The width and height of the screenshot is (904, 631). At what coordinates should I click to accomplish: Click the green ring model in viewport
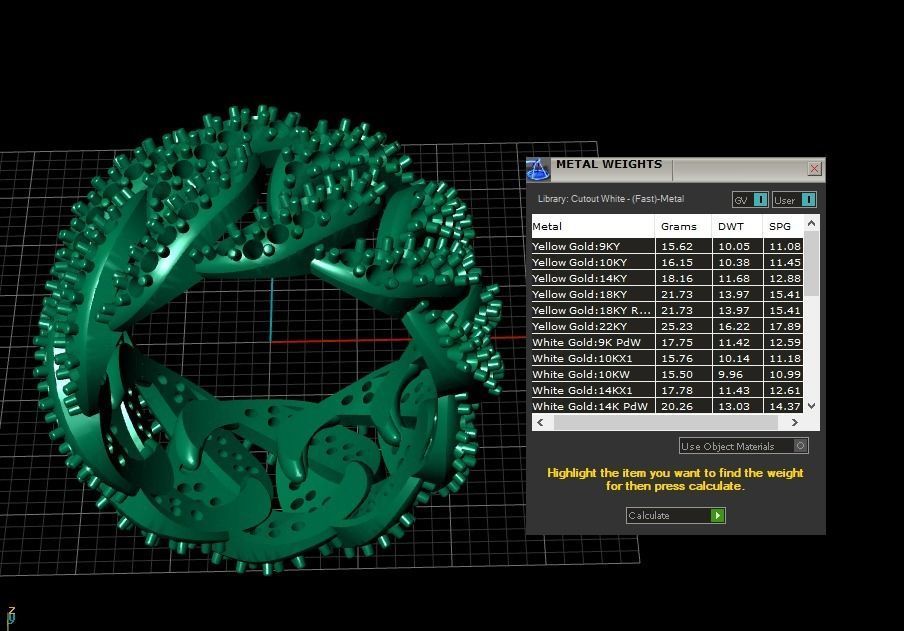(x=268, y=340)
